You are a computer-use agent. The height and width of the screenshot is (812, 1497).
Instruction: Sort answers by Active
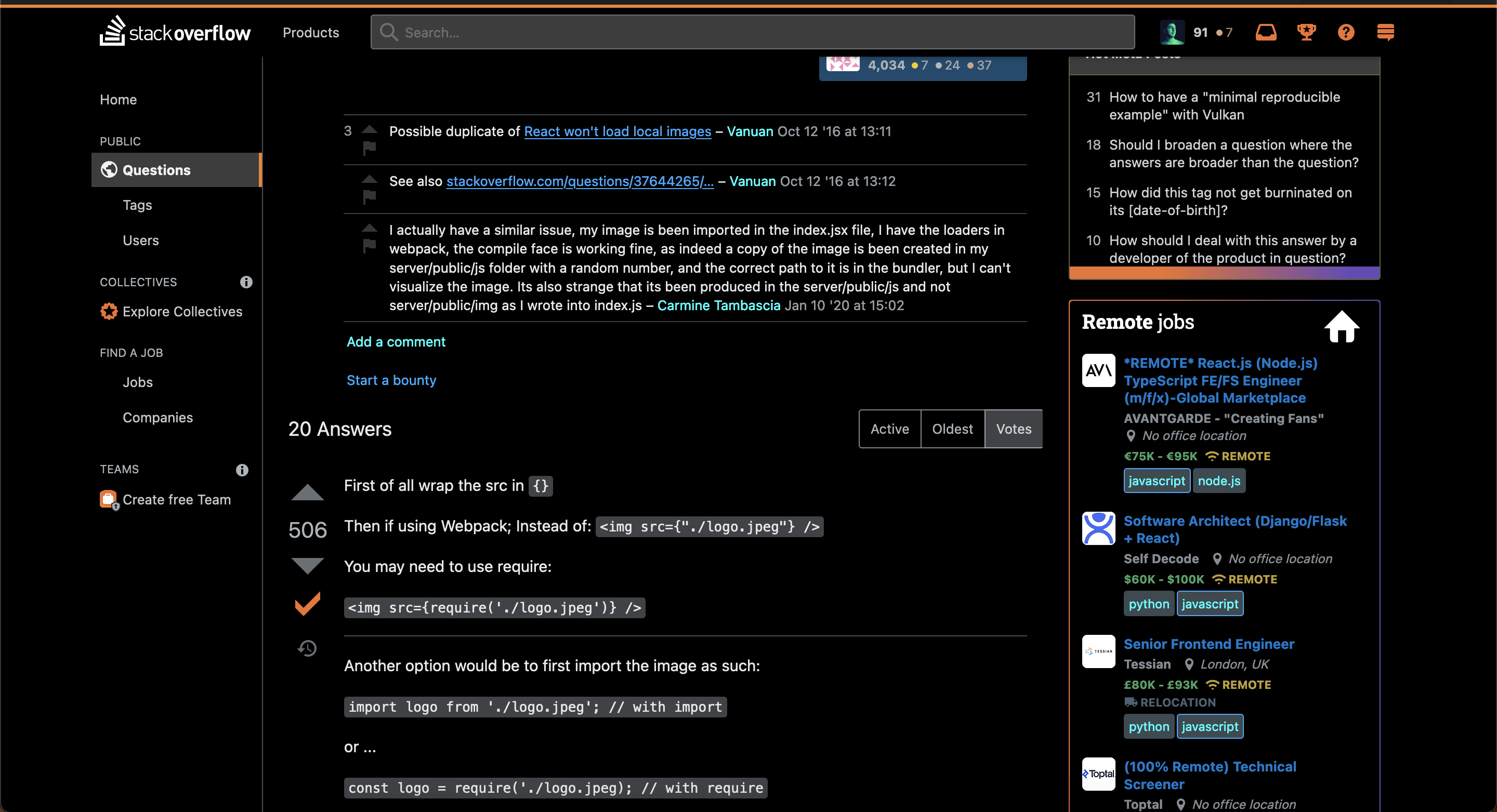tap(889, 429)
